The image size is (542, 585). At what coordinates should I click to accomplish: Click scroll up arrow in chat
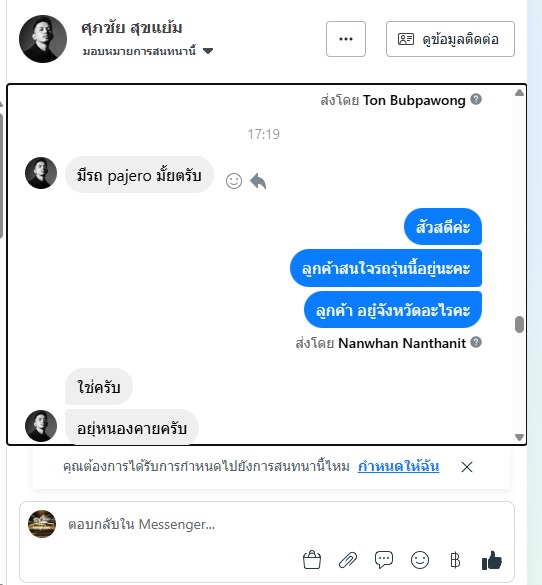(519, 93)
